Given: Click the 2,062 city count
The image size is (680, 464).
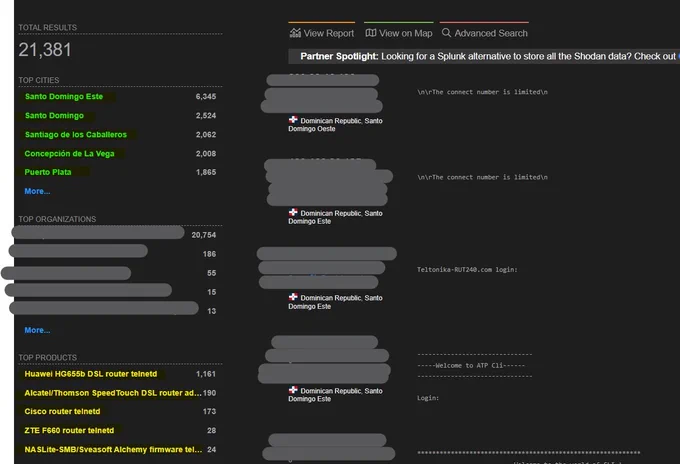Looking at the screenshot, I should point(206,134).
